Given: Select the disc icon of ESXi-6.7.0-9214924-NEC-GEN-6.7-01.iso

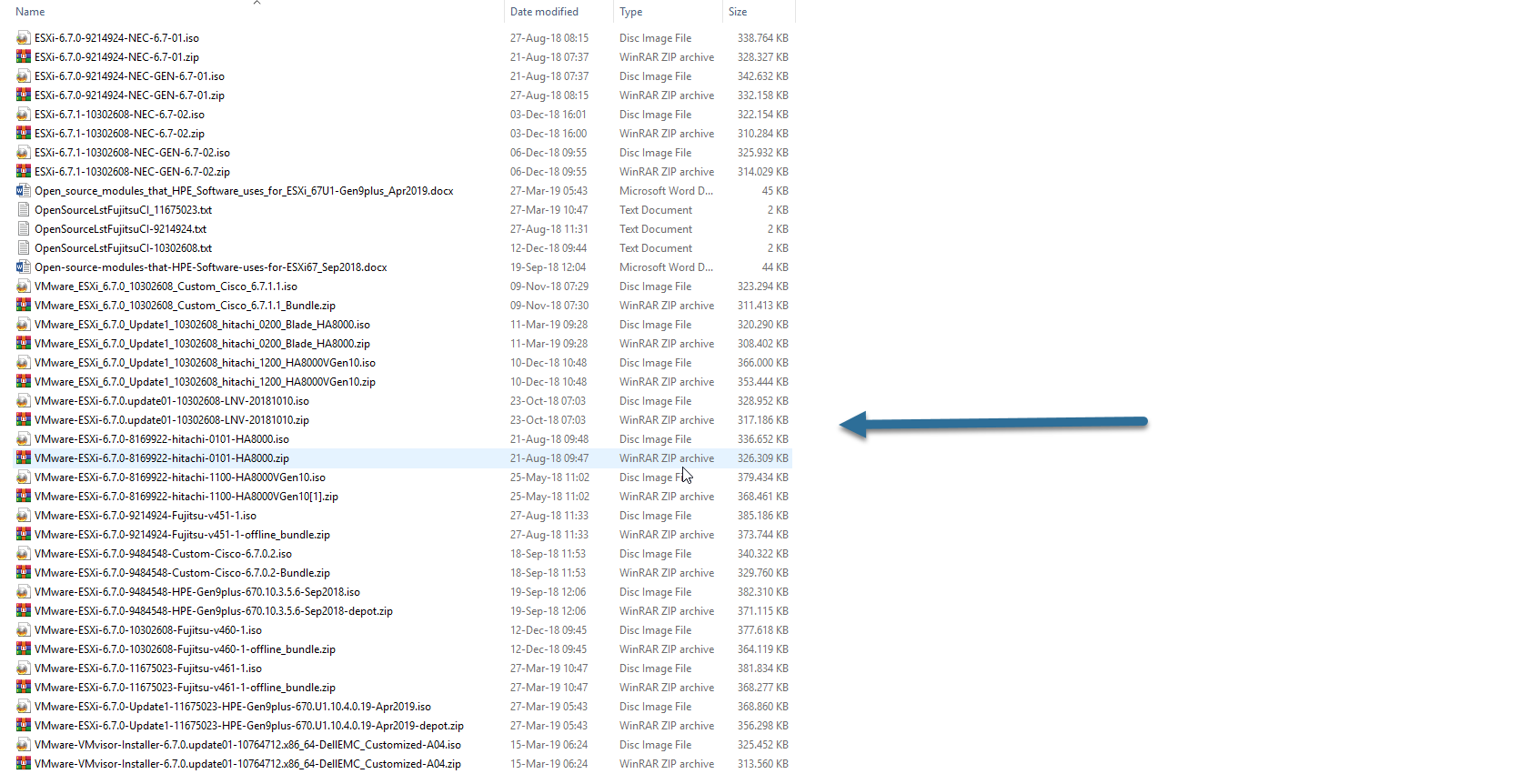Looking at the screenshot, I should tap(24, 76).
